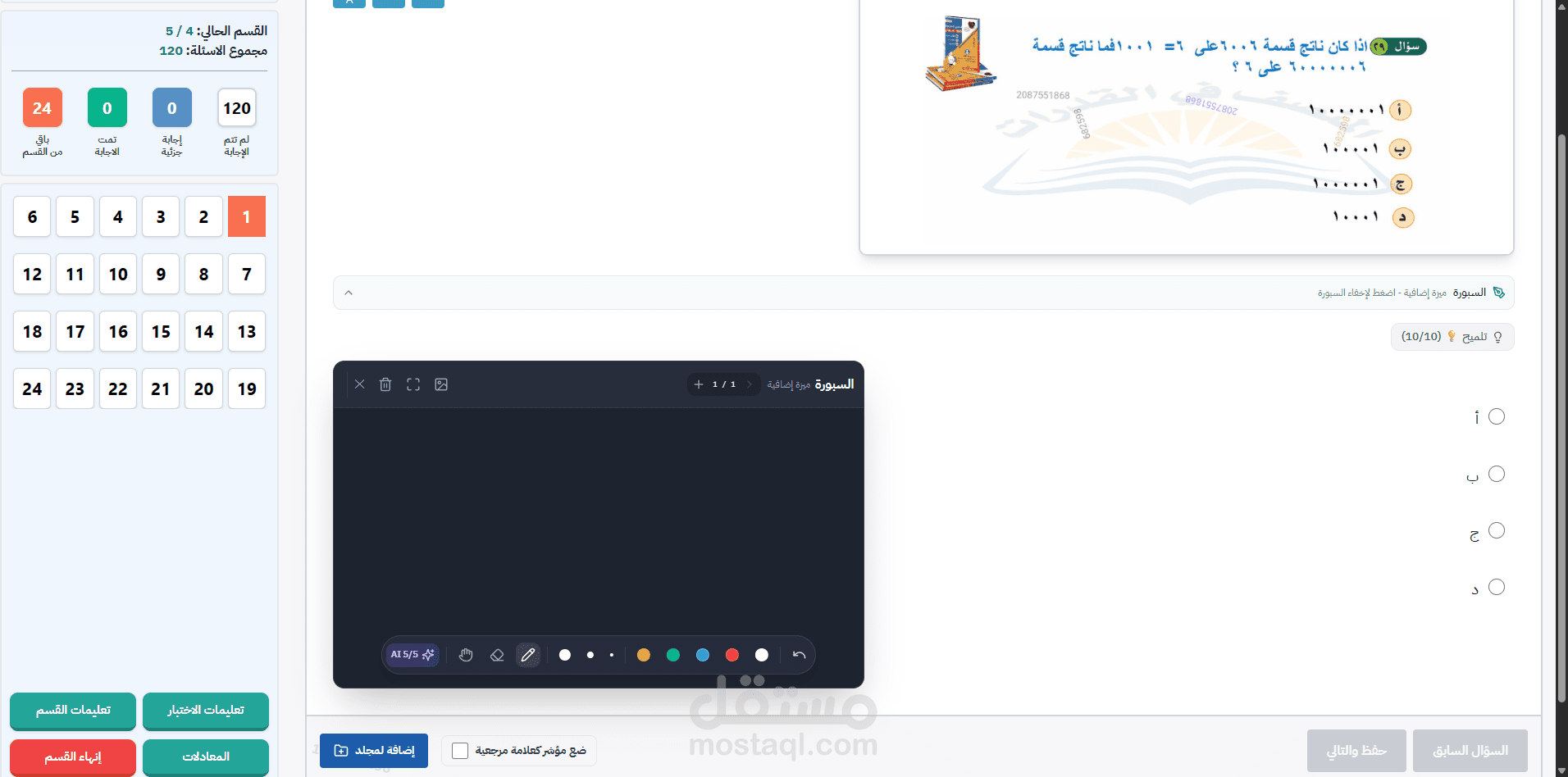The width and height of the screenshot is (1568, 777).
Task: Go to question 2
Action: point(203,216)
